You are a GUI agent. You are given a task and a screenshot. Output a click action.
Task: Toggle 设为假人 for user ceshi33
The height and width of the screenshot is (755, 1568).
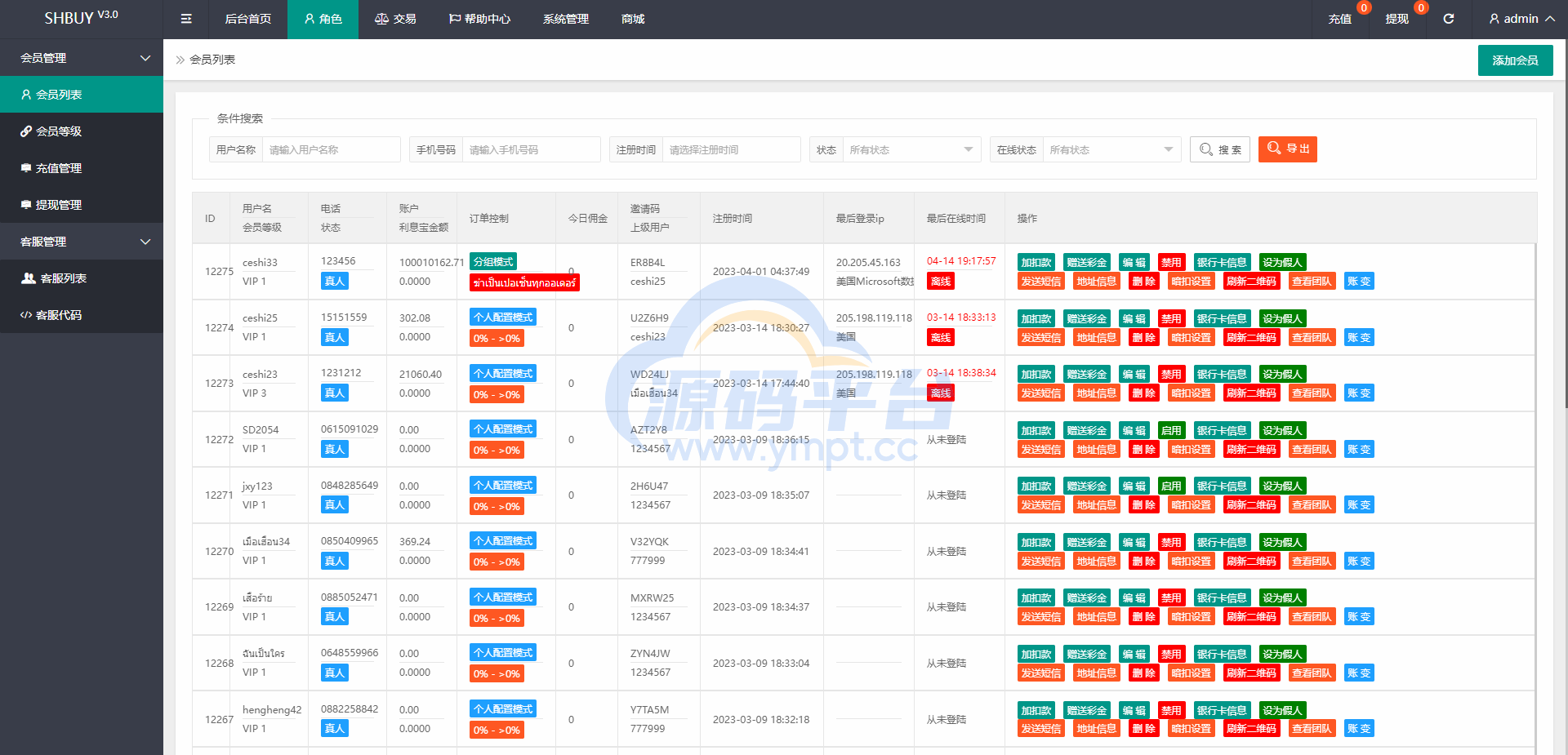[1282, 262]
